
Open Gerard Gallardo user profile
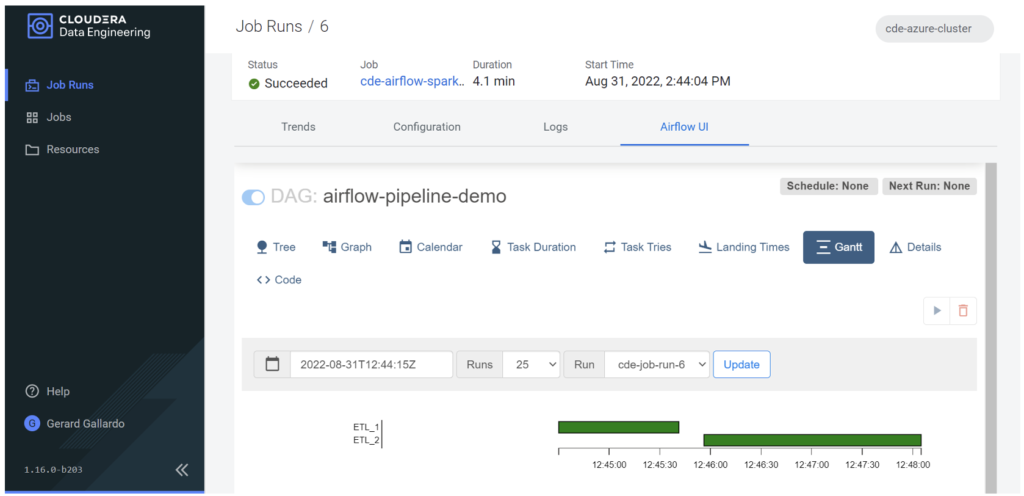click(74, 424)
